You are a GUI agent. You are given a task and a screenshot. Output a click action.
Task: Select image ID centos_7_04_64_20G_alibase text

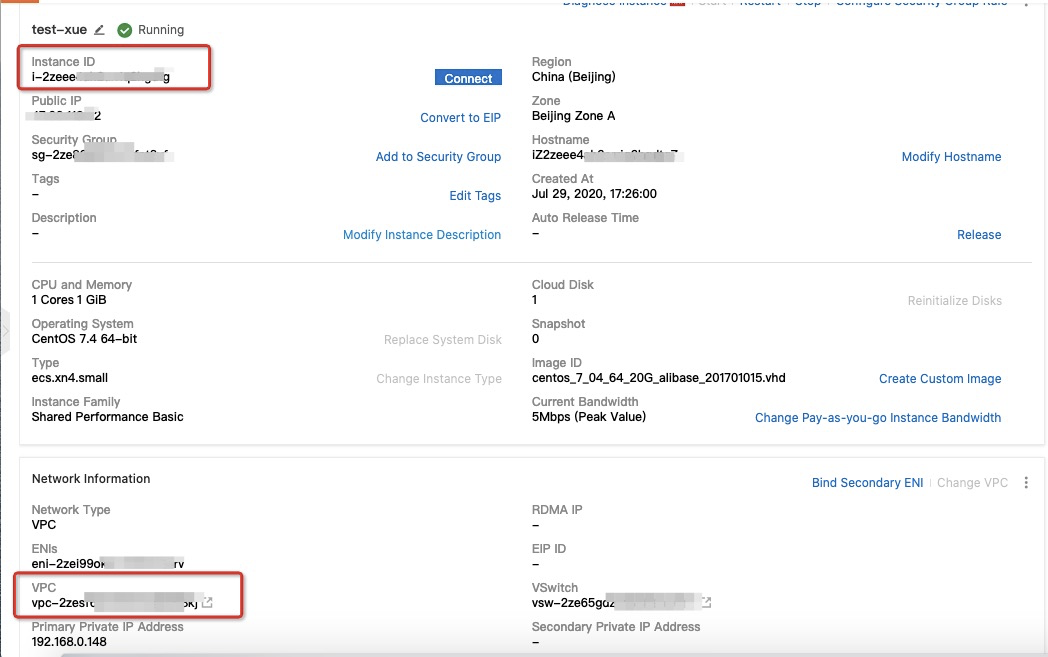tap(658, 378)
